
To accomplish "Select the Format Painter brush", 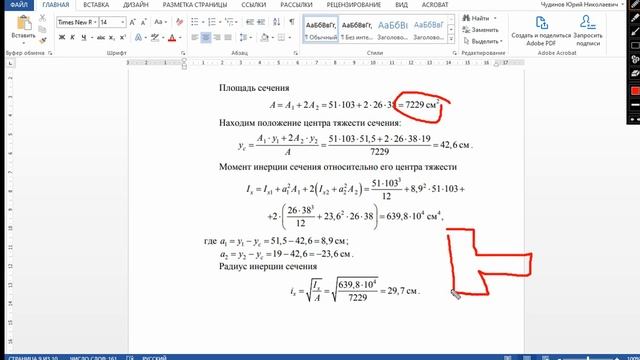I will (x=42, y=40).
